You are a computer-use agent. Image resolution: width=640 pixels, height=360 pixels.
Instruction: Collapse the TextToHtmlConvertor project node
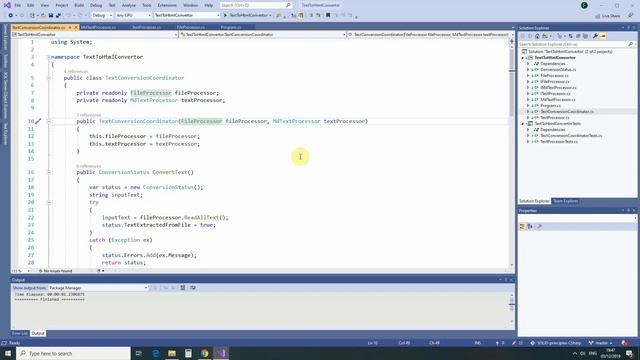coord(522,58)
